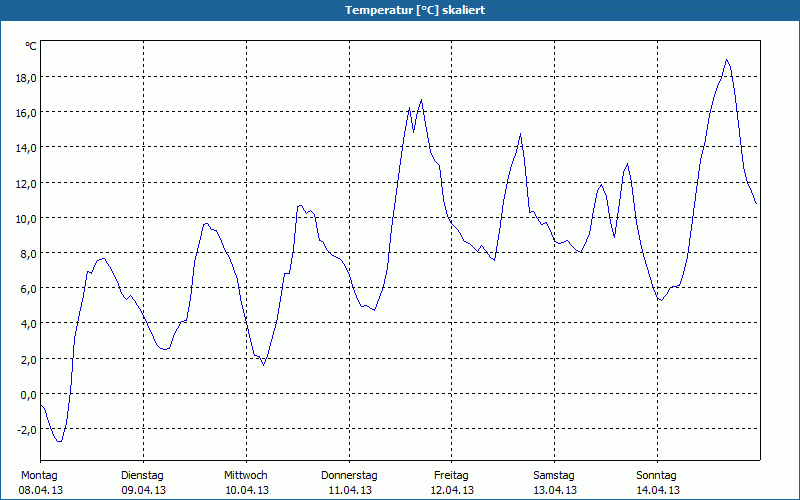Image resolution: width=800 pixels, height=500 pixels.
Task: Click the Sonntag day label
Action: tap(657, 476)
